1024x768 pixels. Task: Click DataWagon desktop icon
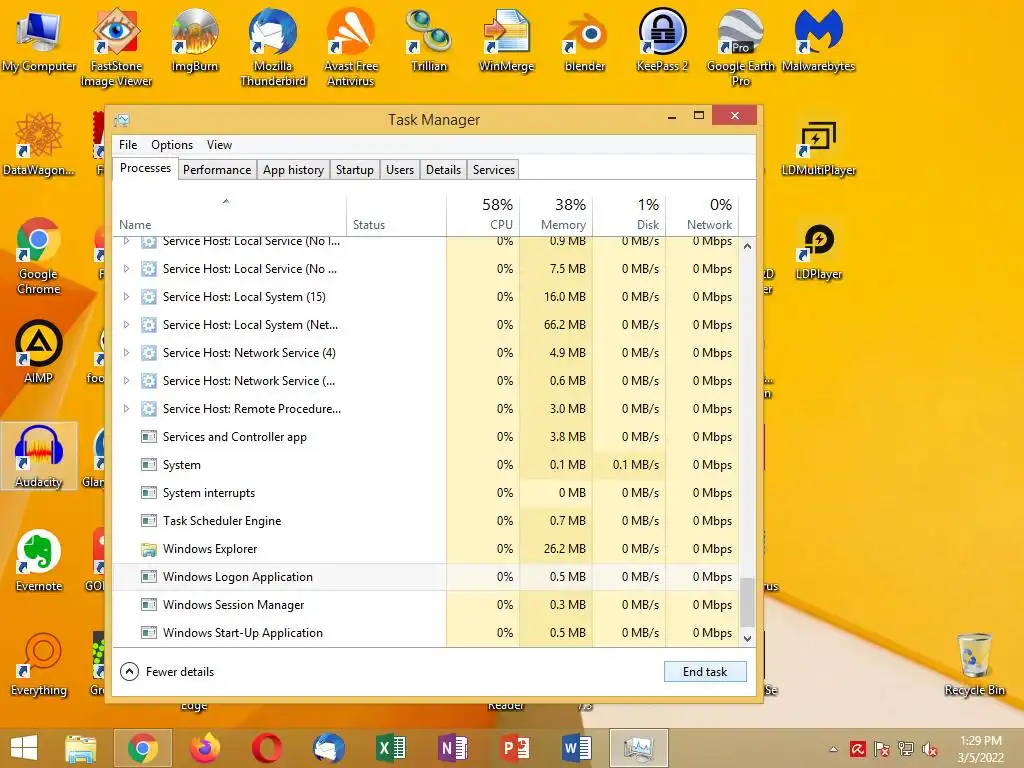39,145
